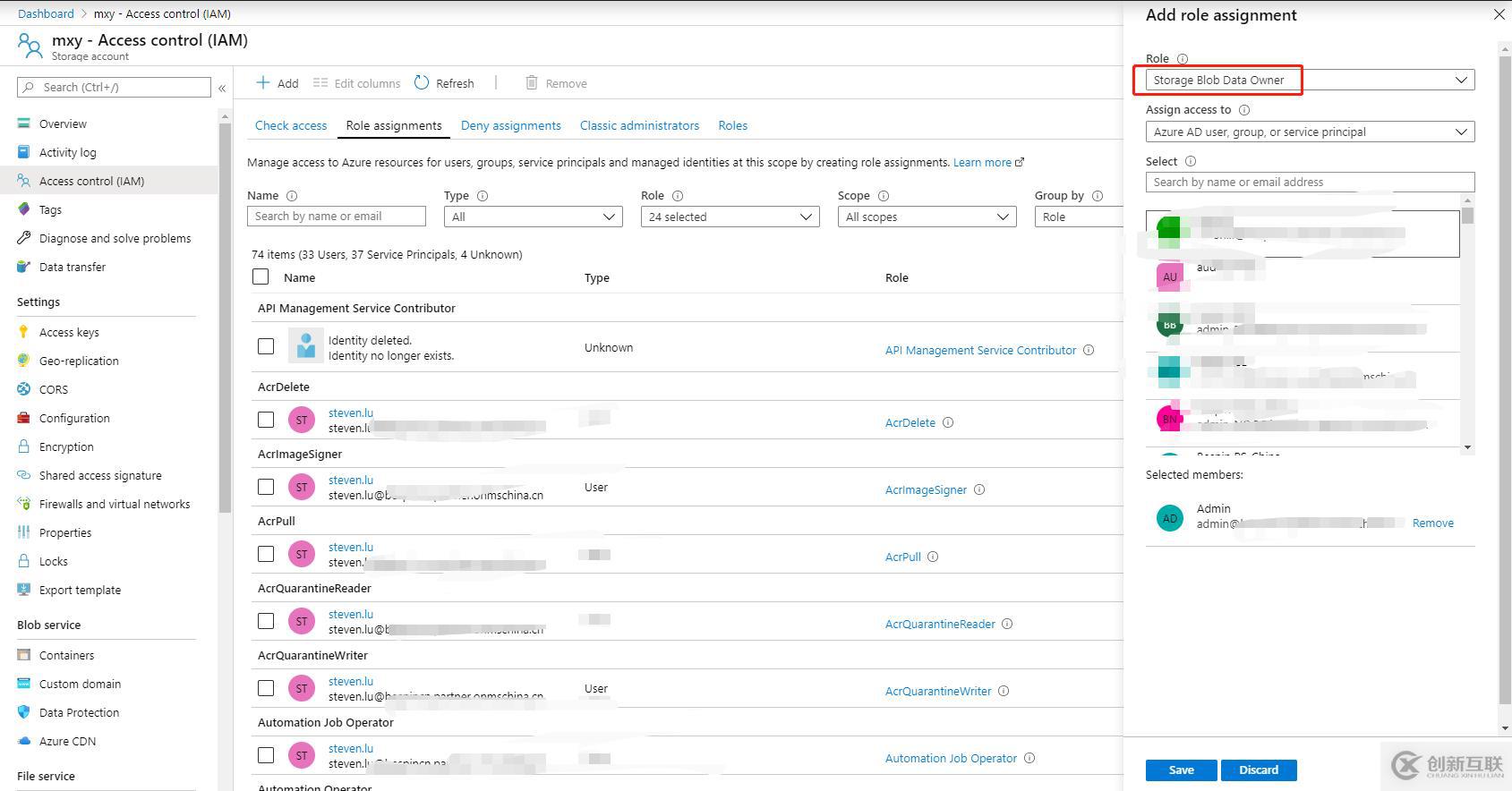Switch to Role assignments tab
This screenshot has height=791, width=1512.
[394, 125]
